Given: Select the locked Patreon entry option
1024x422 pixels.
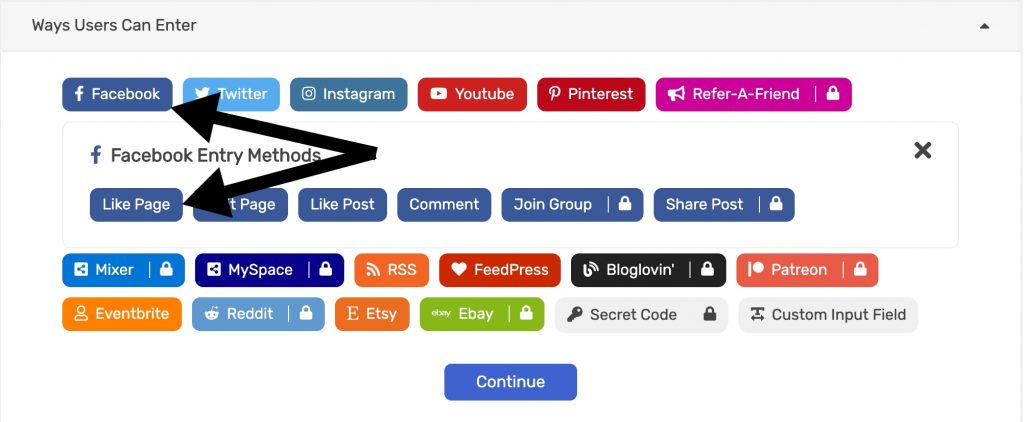Looking at the screenshot, I should click(x=807, y=270).
